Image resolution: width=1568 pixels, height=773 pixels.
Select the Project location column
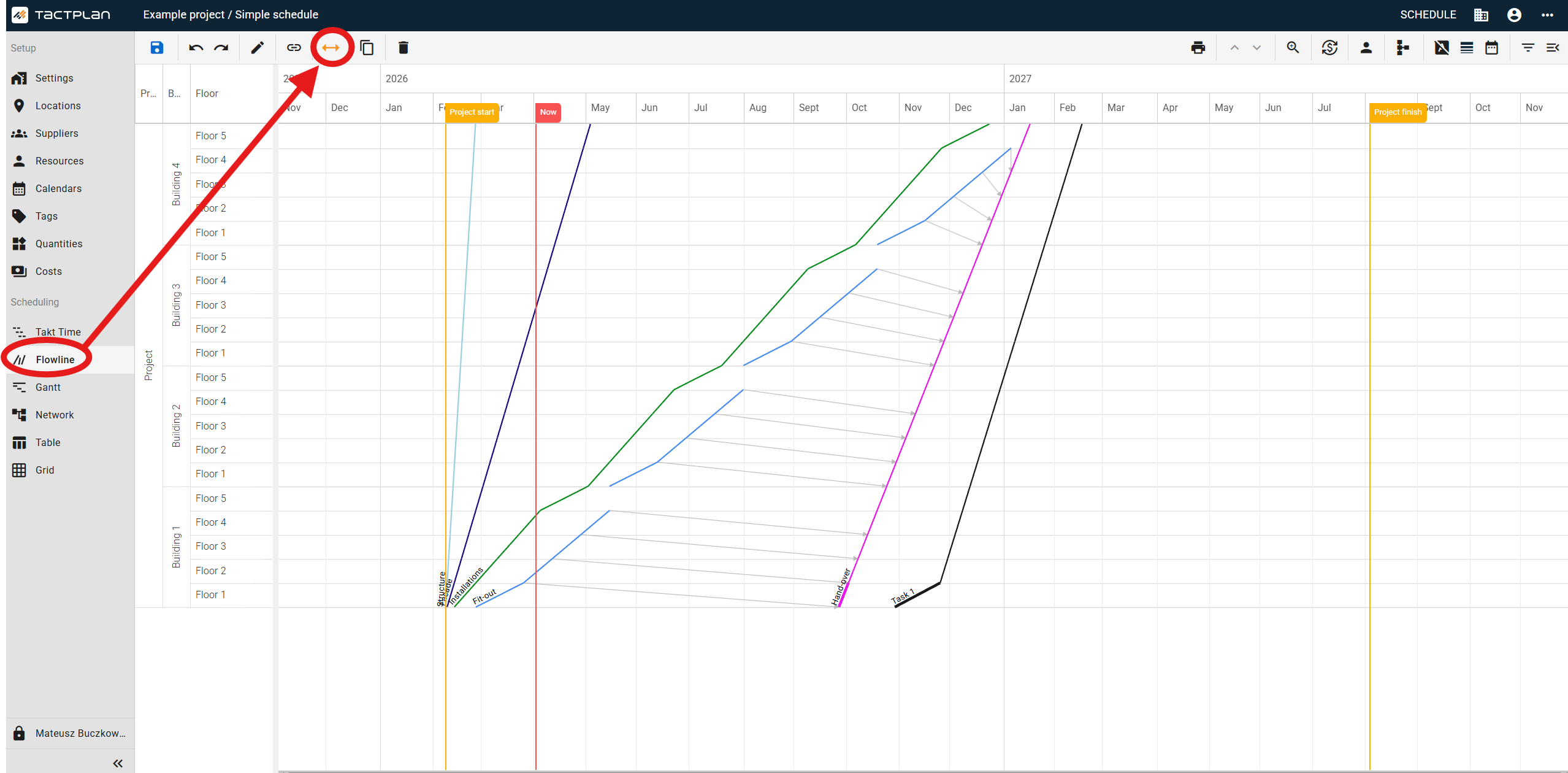click(148, 366)
